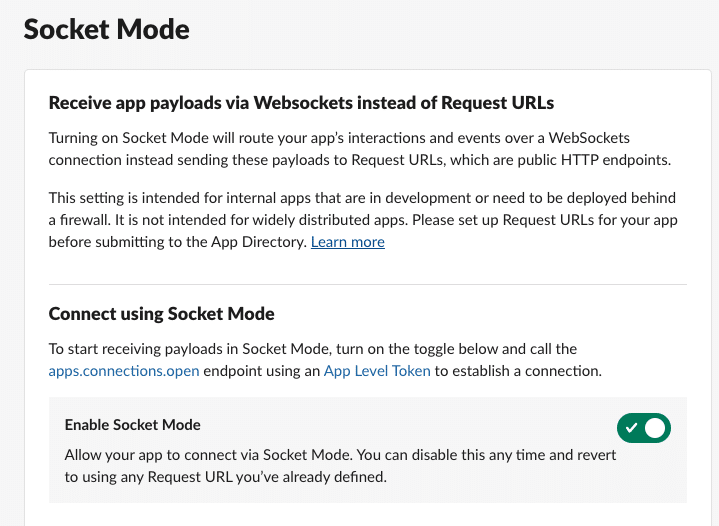Image resolution: width=719 pixels, height=526 pixels.
Task: Open the apps.connections.open endpoint link
Action: [x=124, y=371]
